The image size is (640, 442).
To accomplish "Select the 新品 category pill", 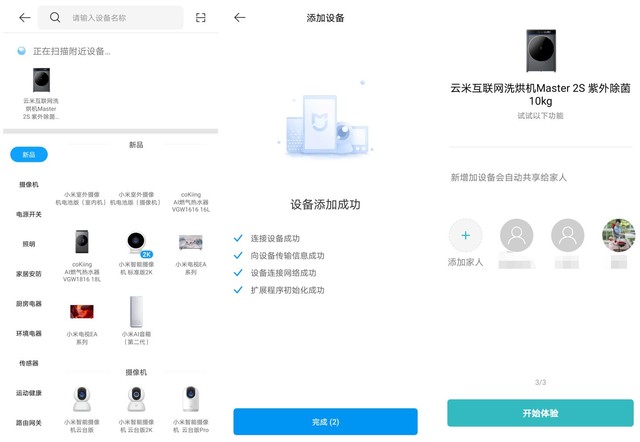I will 29,155.
